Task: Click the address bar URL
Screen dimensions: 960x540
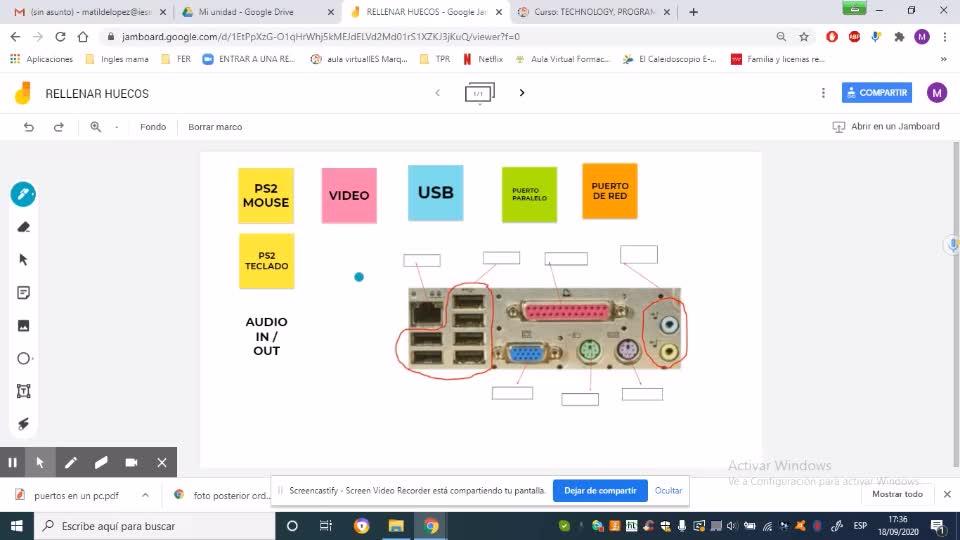Action: click(321, 37)
